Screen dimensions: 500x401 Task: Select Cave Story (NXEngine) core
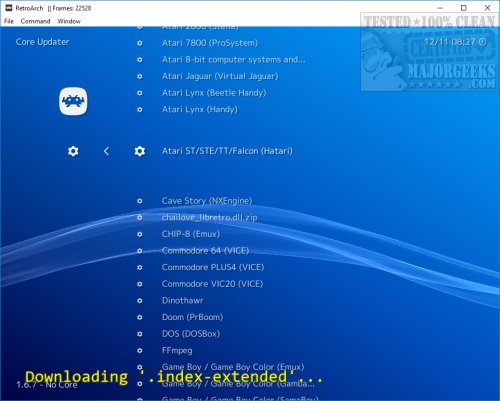click(207, 201)
